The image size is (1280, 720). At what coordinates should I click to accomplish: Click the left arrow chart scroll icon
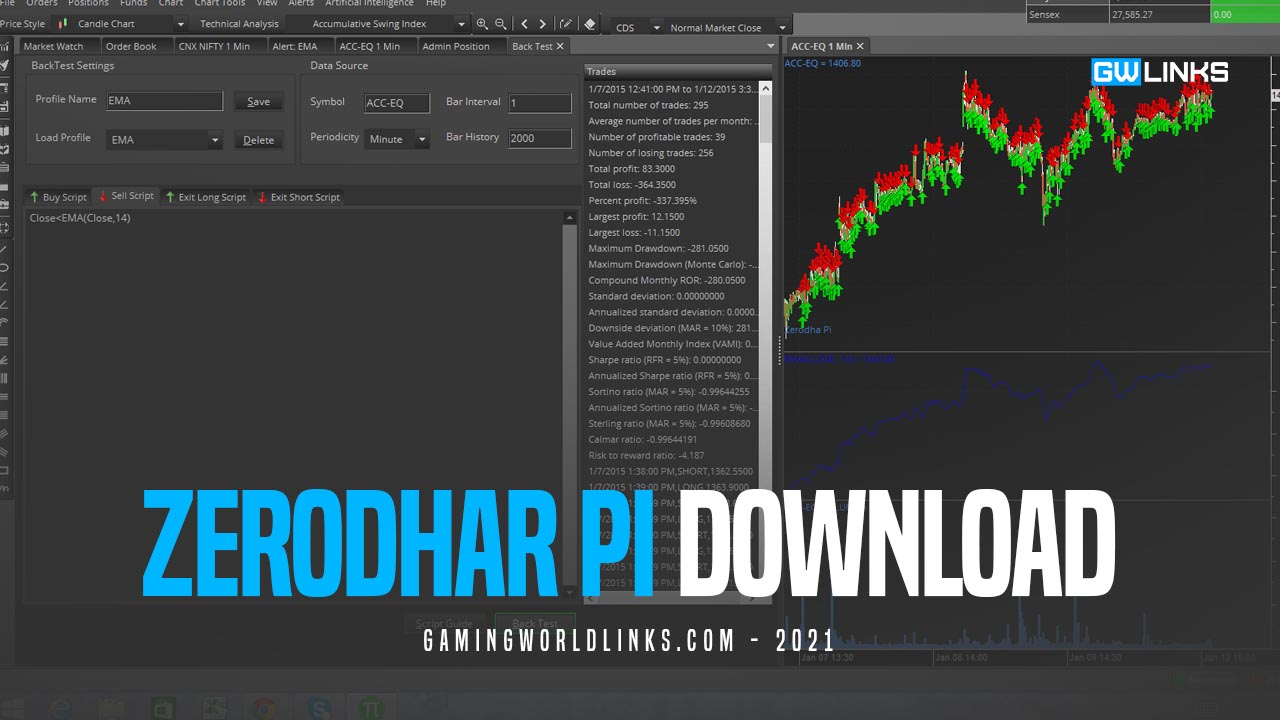pyautogui.click(x=525, y=24)
